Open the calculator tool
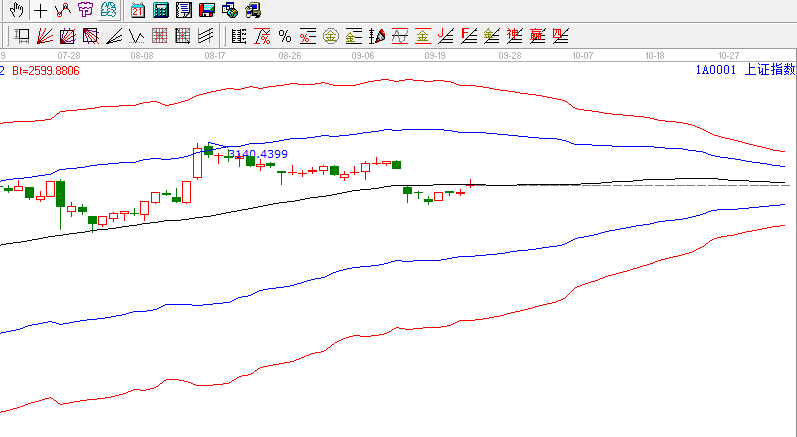Screen dimensions: 797x437 click(x=160, y=11)
